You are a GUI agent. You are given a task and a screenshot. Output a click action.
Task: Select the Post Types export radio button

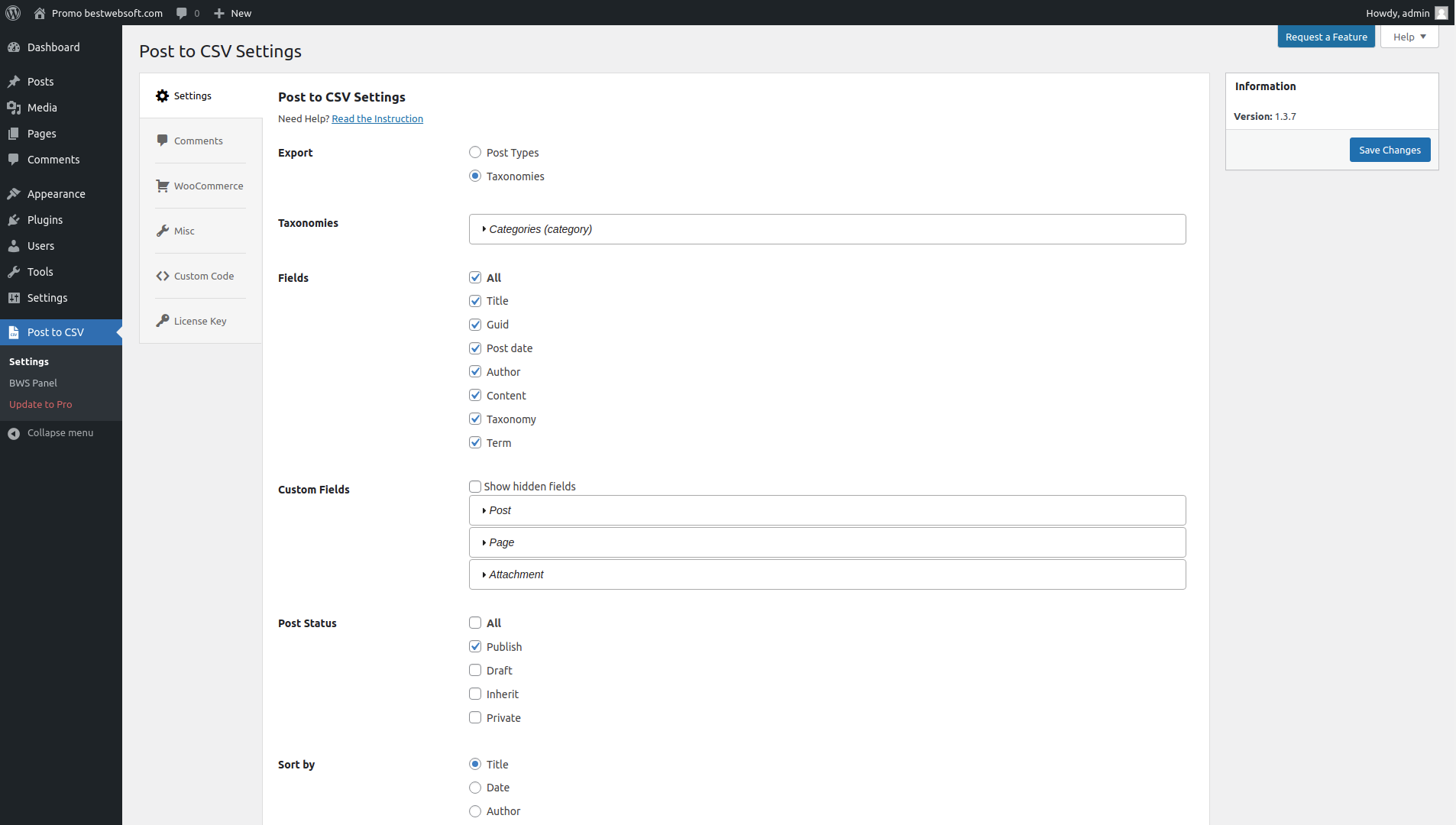(x=475, y=152)
